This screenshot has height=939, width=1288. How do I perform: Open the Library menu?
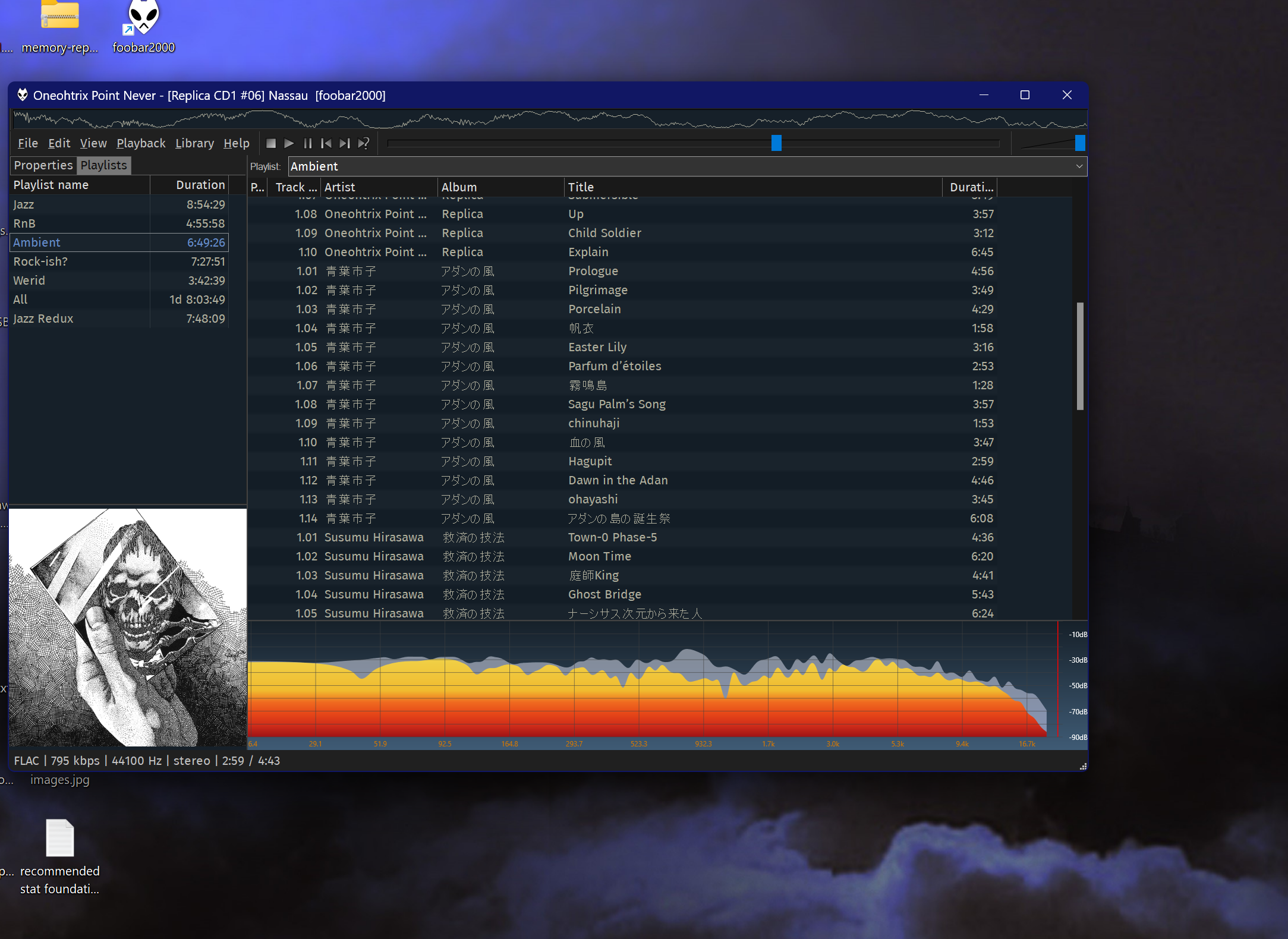coord(194,143)
